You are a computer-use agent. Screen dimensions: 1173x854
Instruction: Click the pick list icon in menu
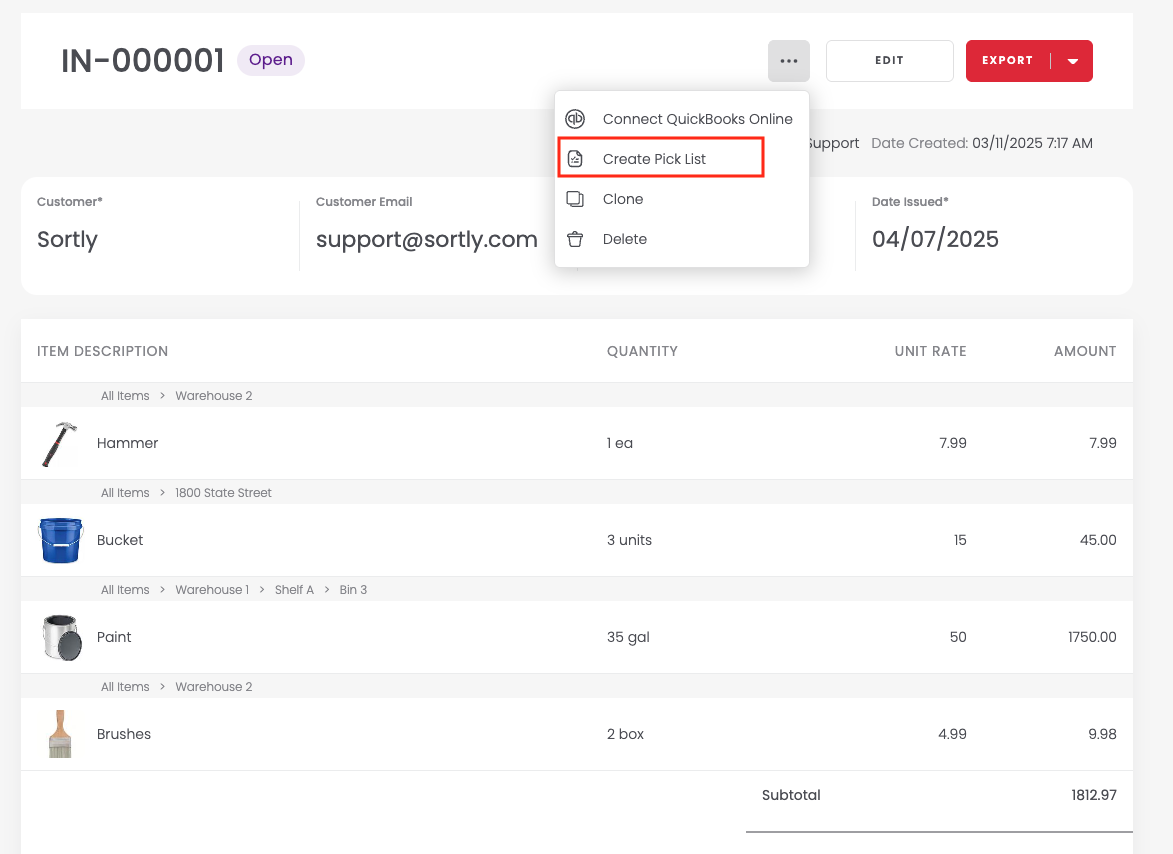tap(575, 159)
